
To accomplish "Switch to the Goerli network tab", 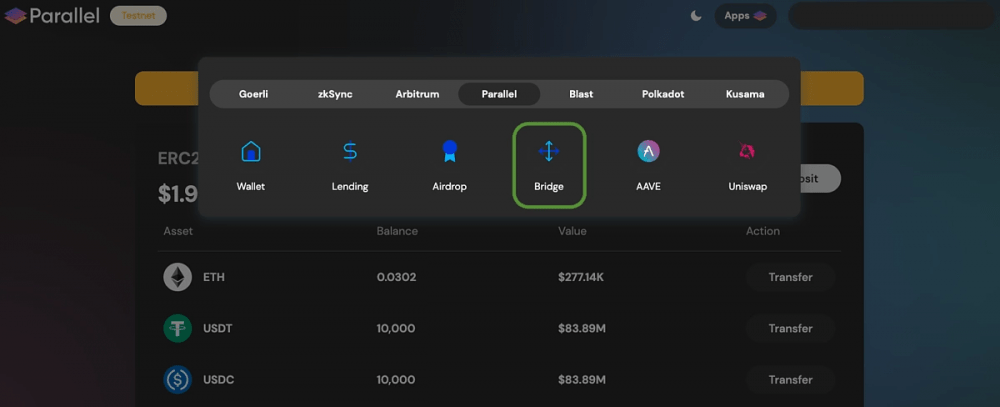I will [253, 94].
